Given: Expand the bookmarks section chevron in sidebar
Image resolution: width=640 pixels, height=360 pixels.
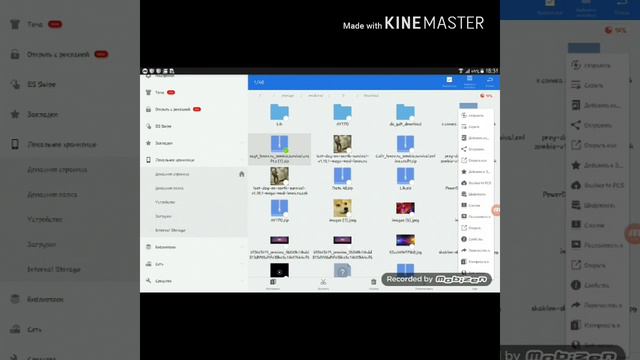Looking at the screenshot, I should 242,143.
